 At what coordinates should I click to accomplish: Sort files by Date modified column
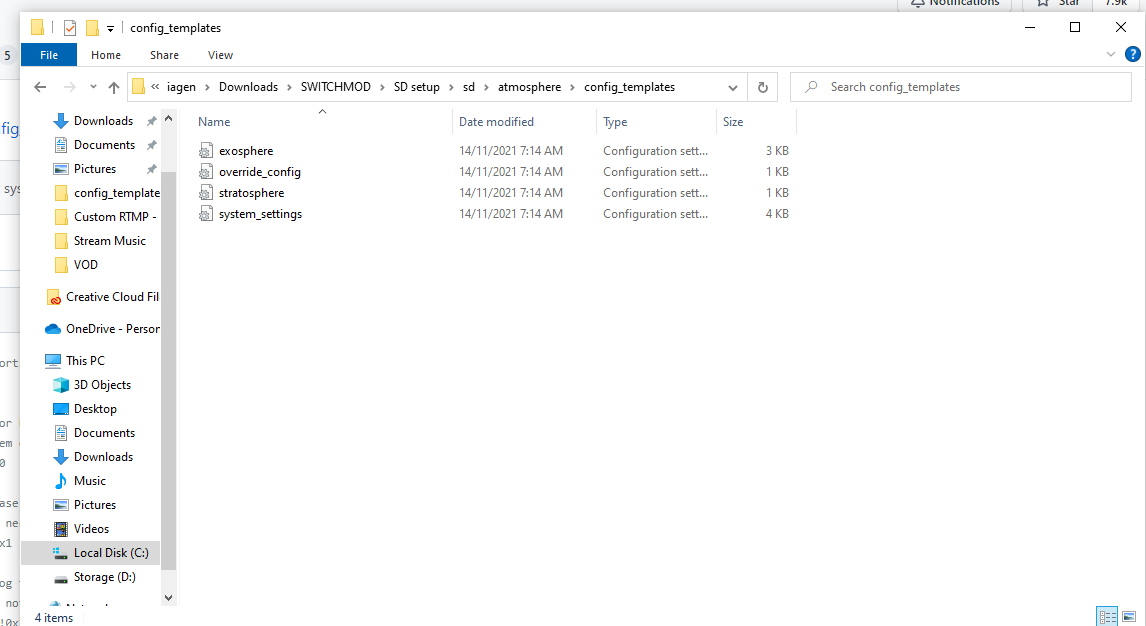[496, 122]
